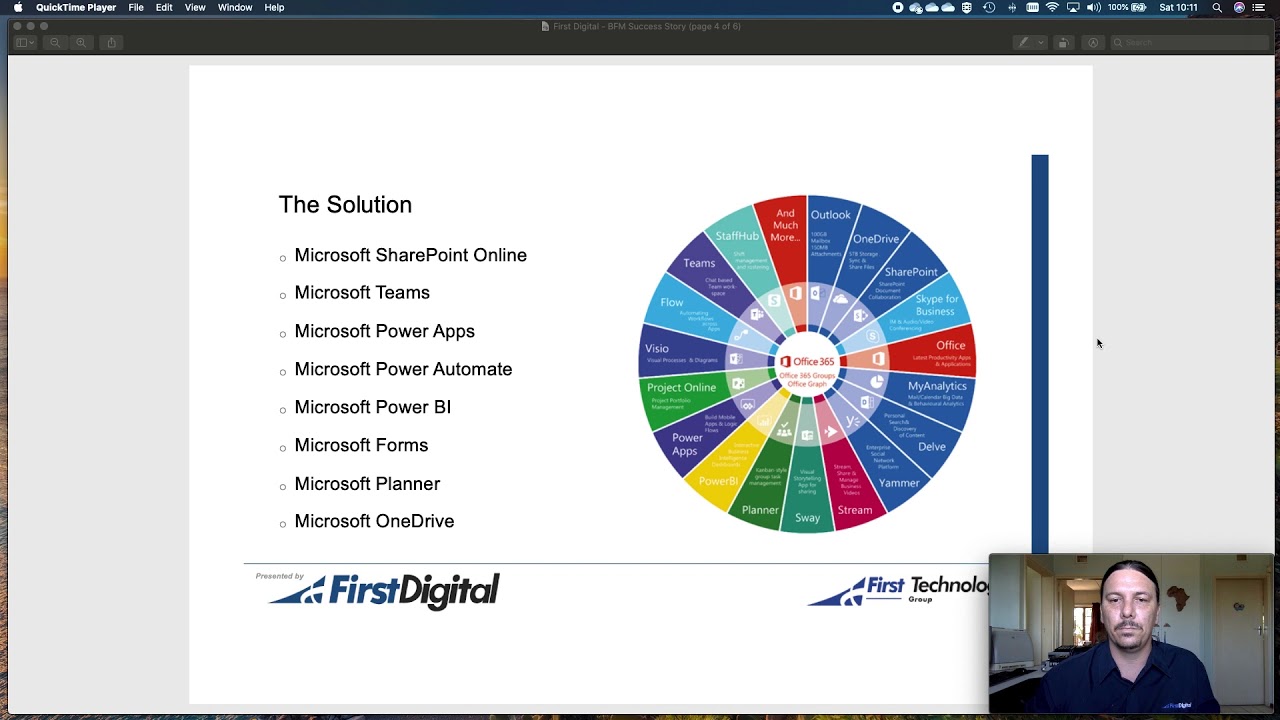The image size is (1280, 720).
Task: Open the volume control in menu bar
Action: 1093,7
